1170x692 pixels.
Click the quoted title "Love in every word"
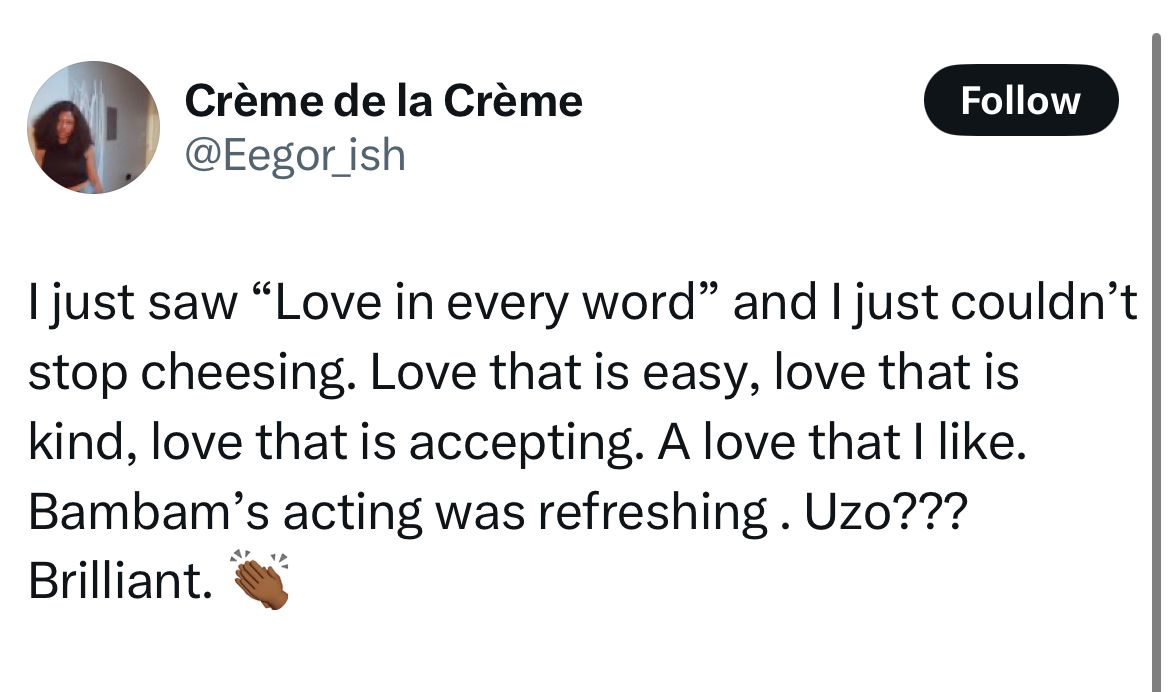[487, 302]
